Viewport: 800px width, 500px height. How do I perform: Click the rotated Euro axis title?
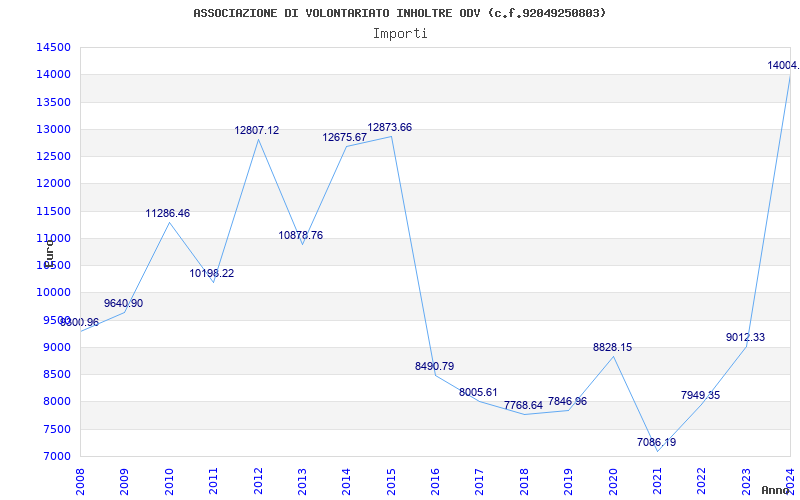click(x=49, y=253)
